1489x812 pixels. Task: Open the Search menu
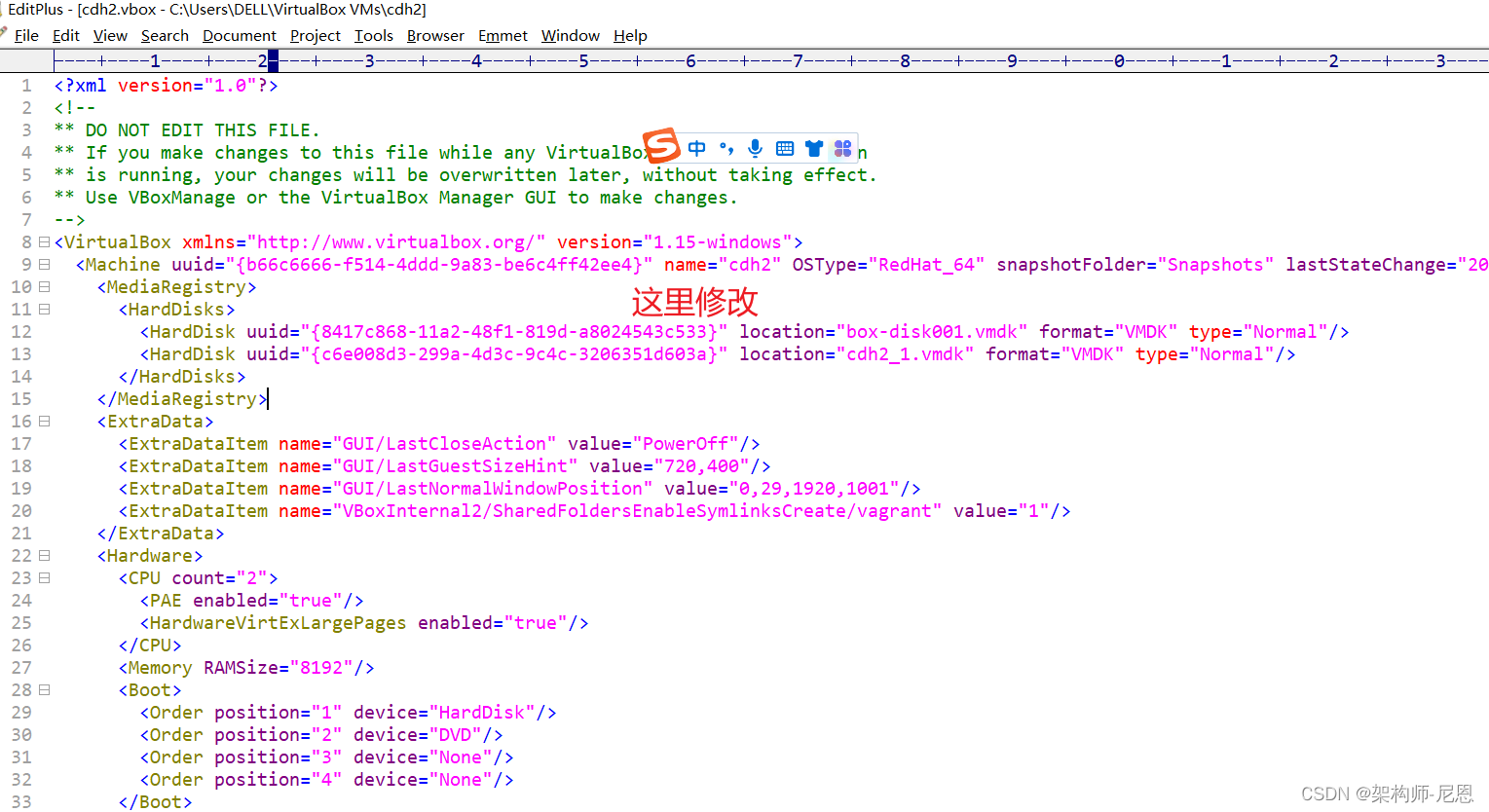click(165, 36)
